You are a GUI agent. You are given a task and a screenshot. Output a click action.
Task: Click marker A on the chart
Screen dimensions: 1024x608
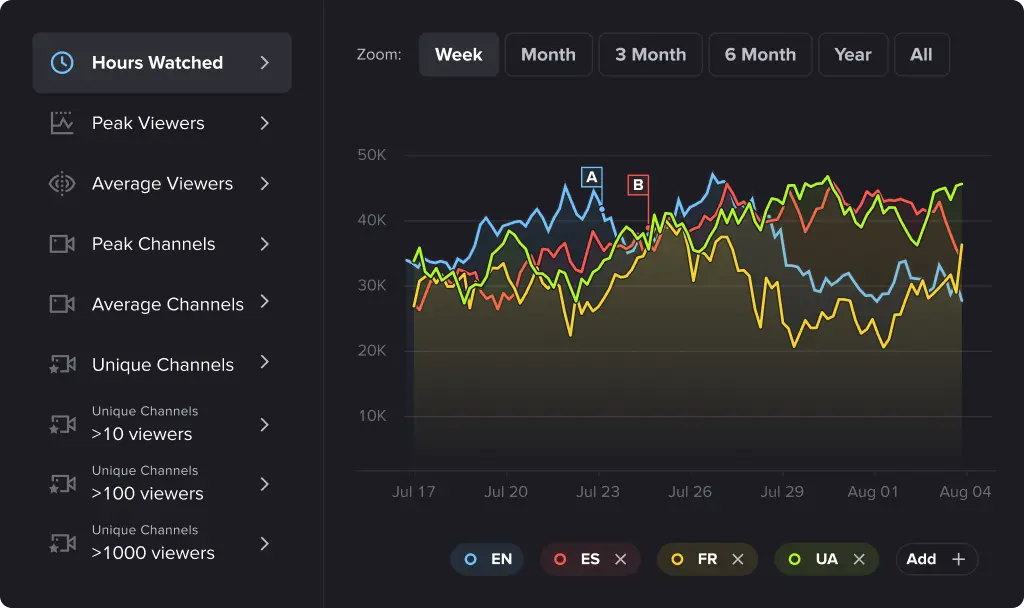(591, 177)
